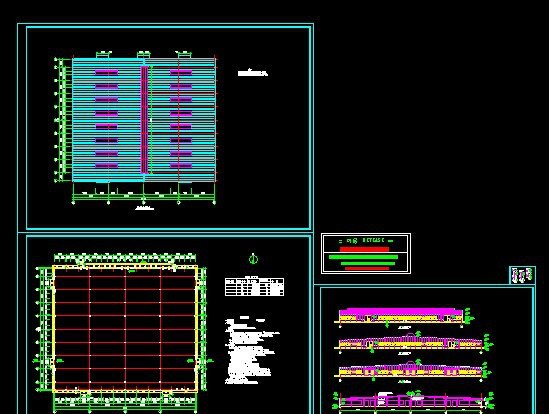Select the third elevation drawing from the top

pos(412,371)
